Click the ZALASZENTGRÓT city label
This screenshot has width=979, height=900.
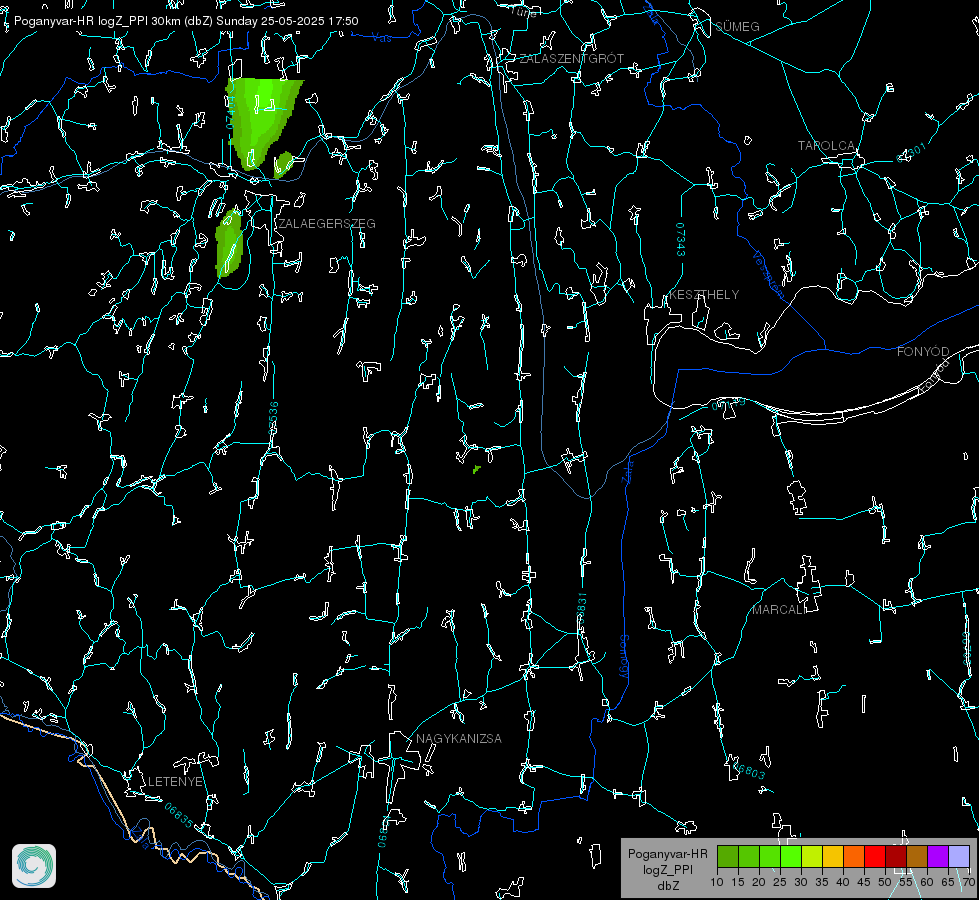(571, 58)
